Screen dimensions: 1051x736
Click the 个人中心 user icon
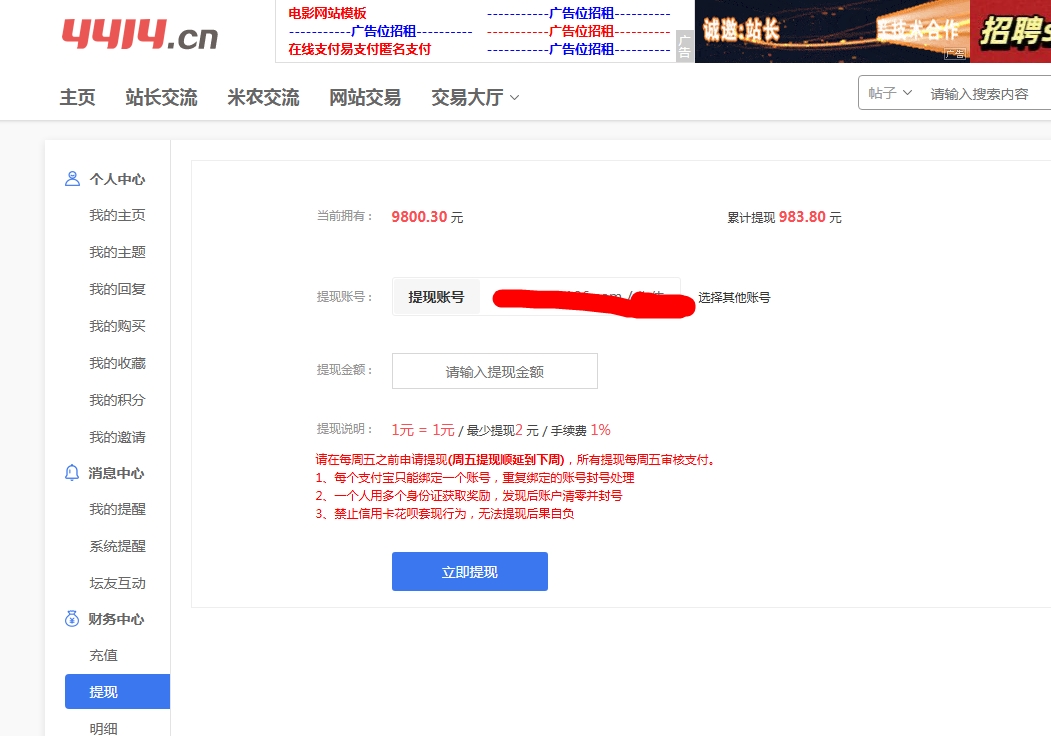(x=72, y=179)
